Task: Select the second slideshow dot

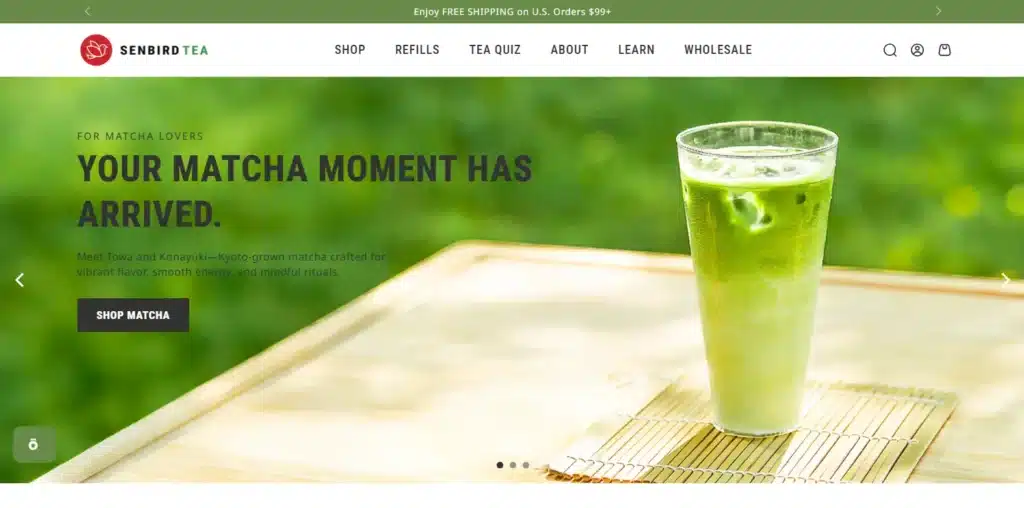Action: click(513, 465)
